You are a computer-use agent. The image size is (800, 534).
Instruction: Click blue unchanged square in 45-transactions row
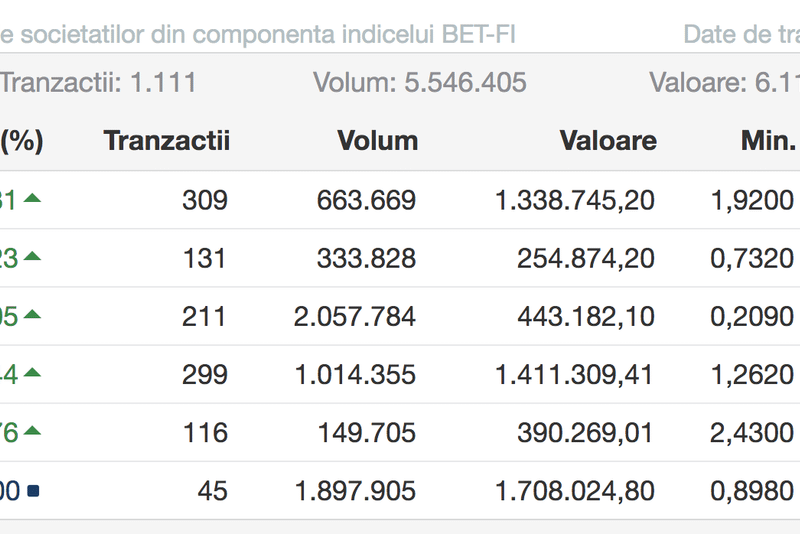pos(33,491)
